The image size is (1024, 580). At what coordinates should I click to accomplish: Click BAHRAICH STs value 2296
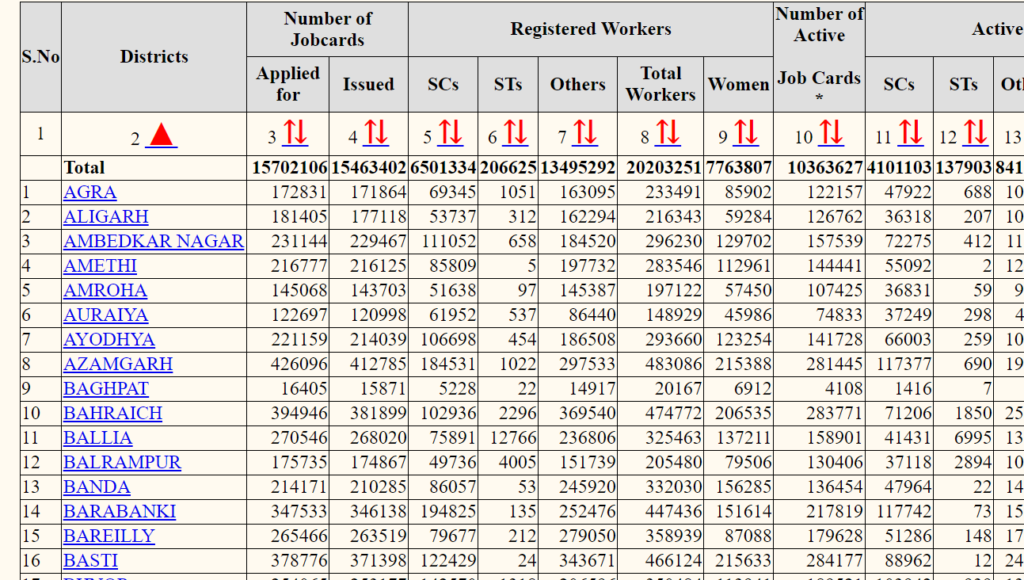518,413
